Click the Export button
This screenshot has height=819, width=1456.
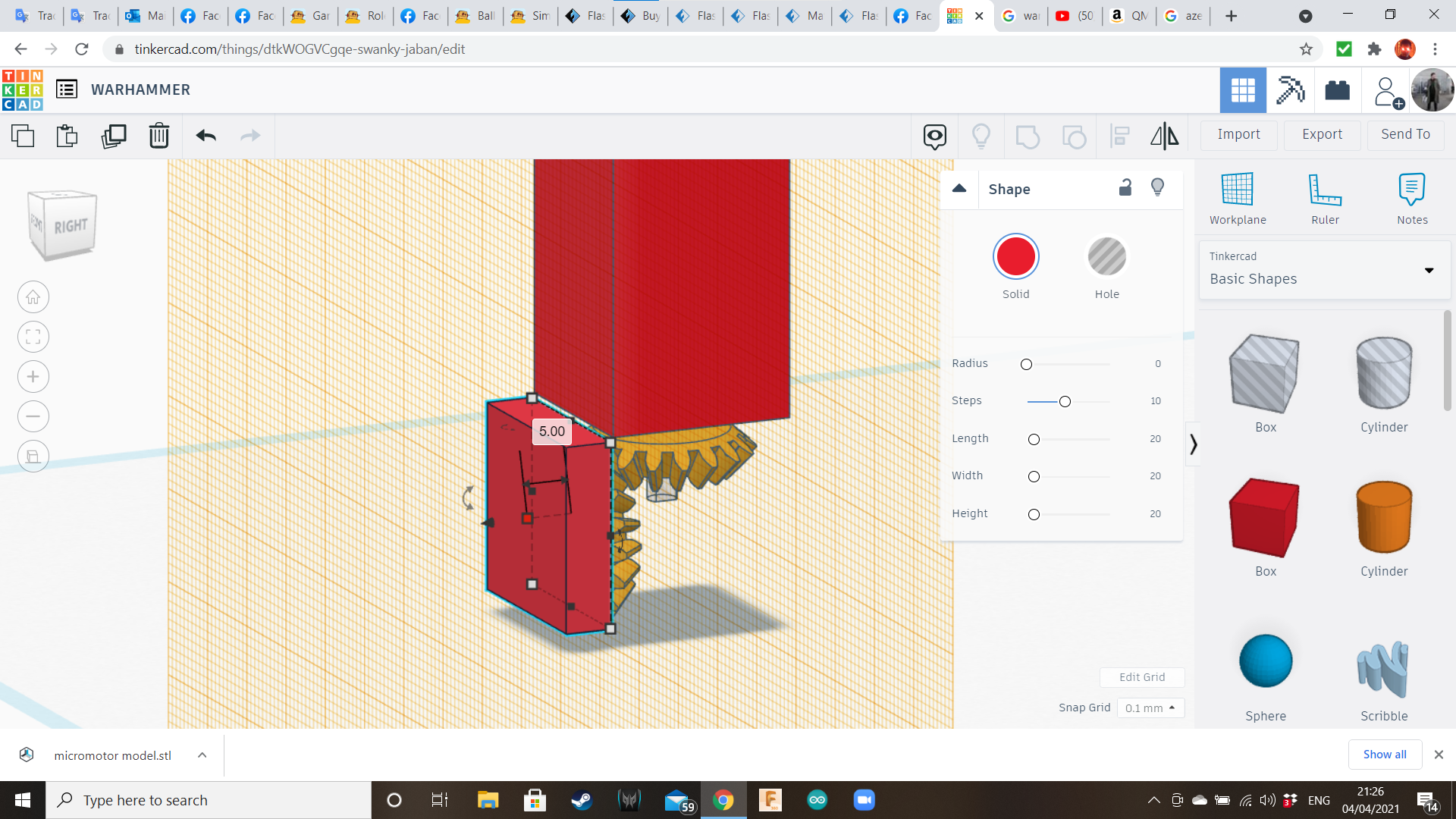pos(1322,134)
